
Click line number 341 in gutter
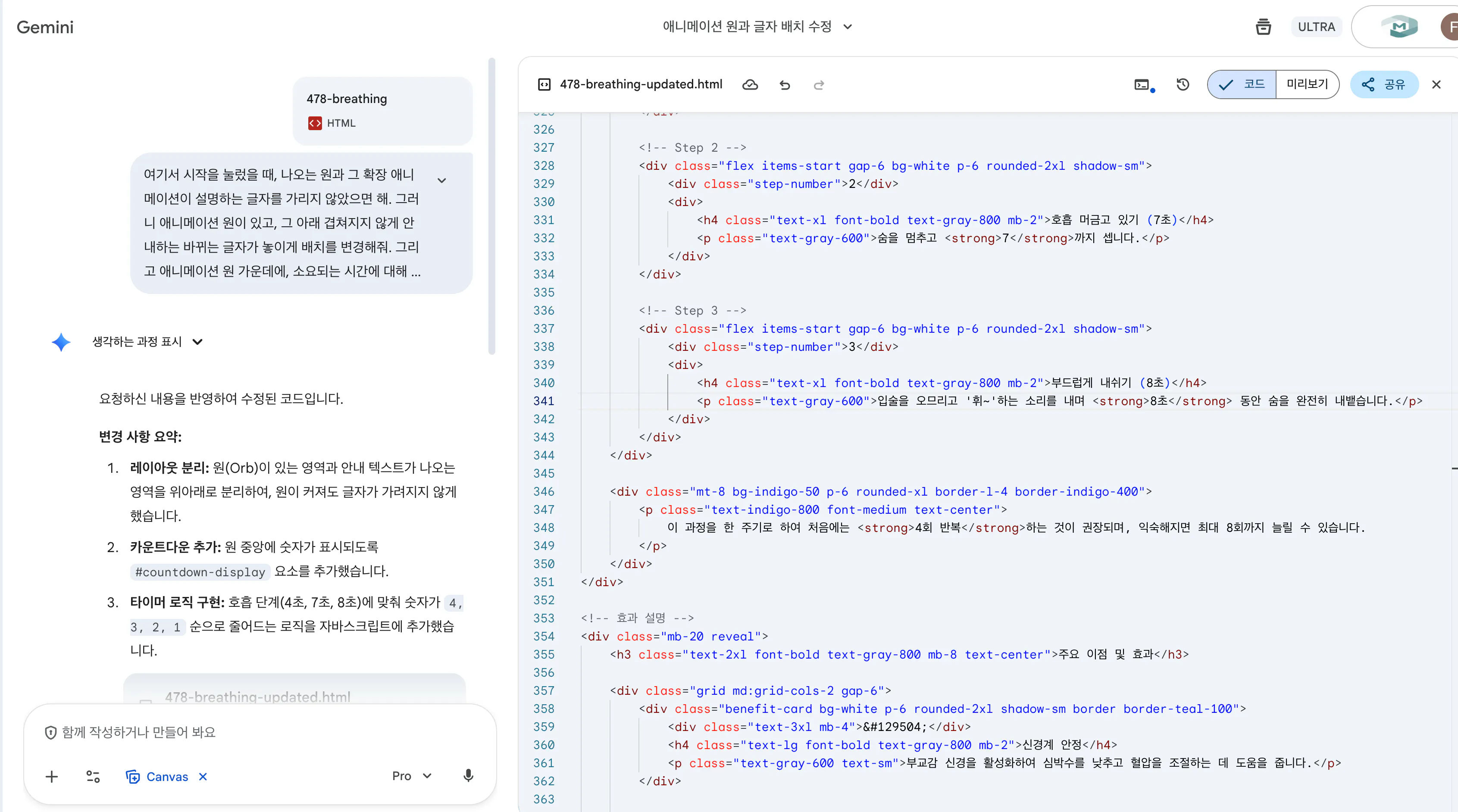[543, 401]
